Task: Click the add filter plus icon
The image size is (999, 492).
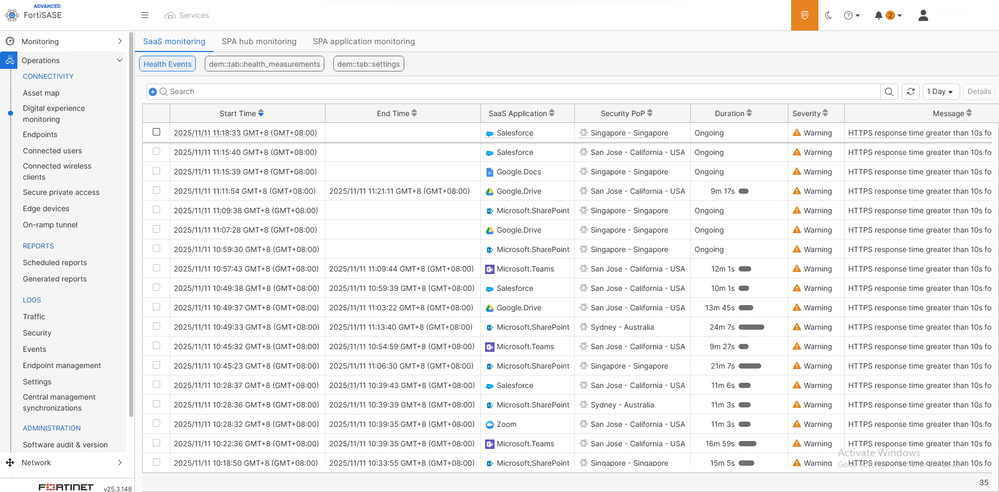Action: (x=153, y=91)
